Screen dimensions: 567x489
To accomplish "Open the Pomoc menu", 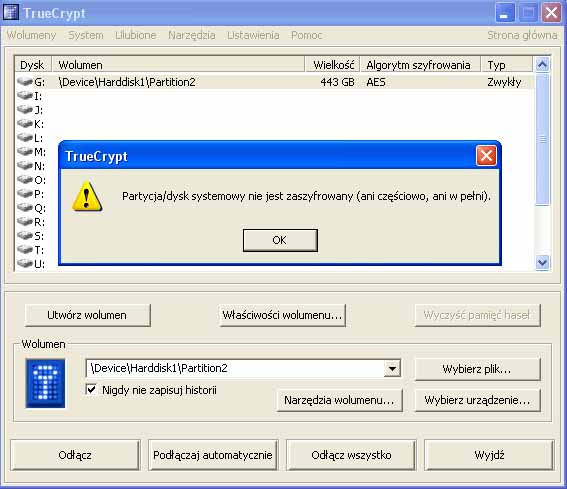I will (x=307, y=35).
